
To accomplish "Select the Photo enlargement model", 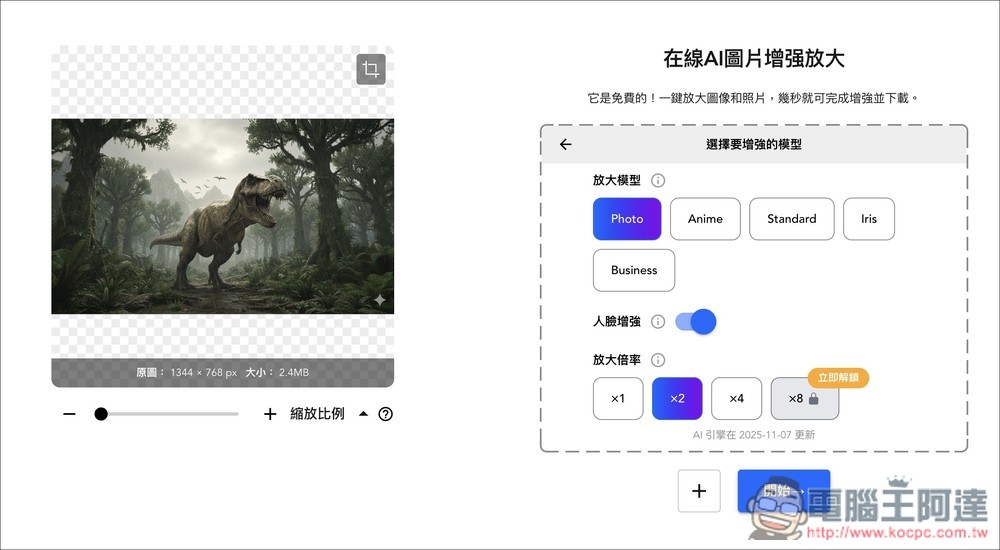I will (x=627, y=219).
